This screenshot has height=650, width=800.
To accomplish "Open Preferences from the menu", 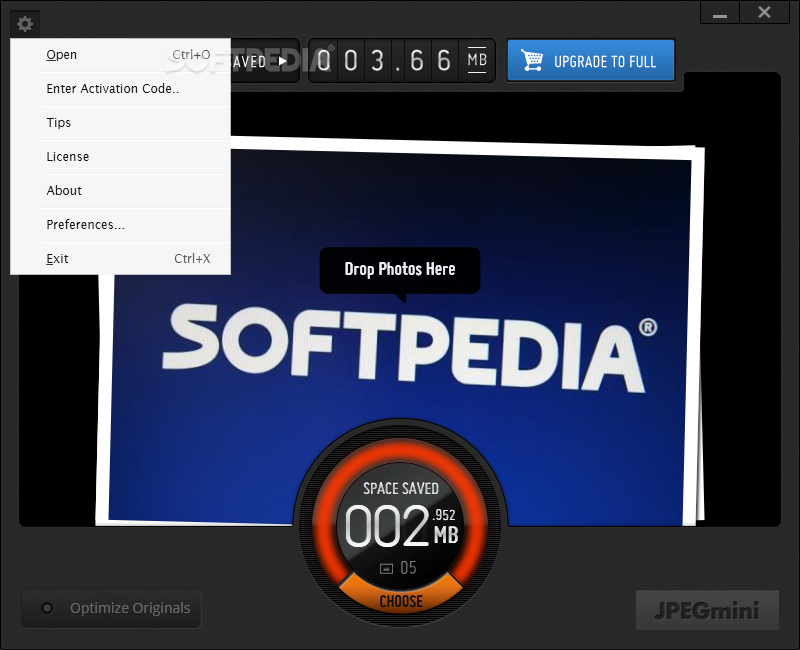I will click(120, 225).
